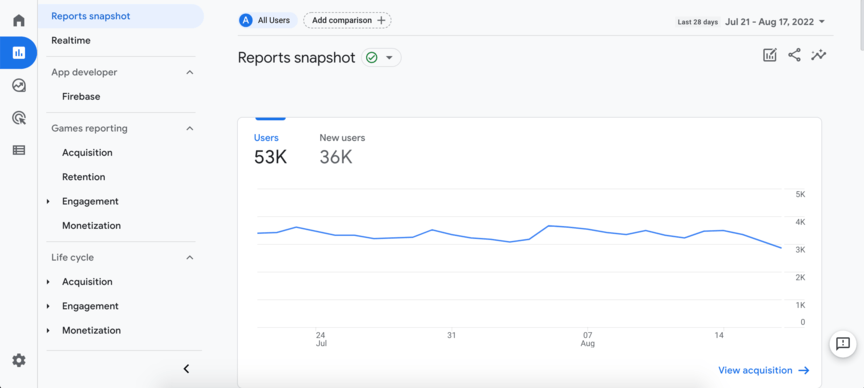Open the Firebase report
Image resolution: width=864 pixels, height=388 pixels.
(x=81, y=96)
